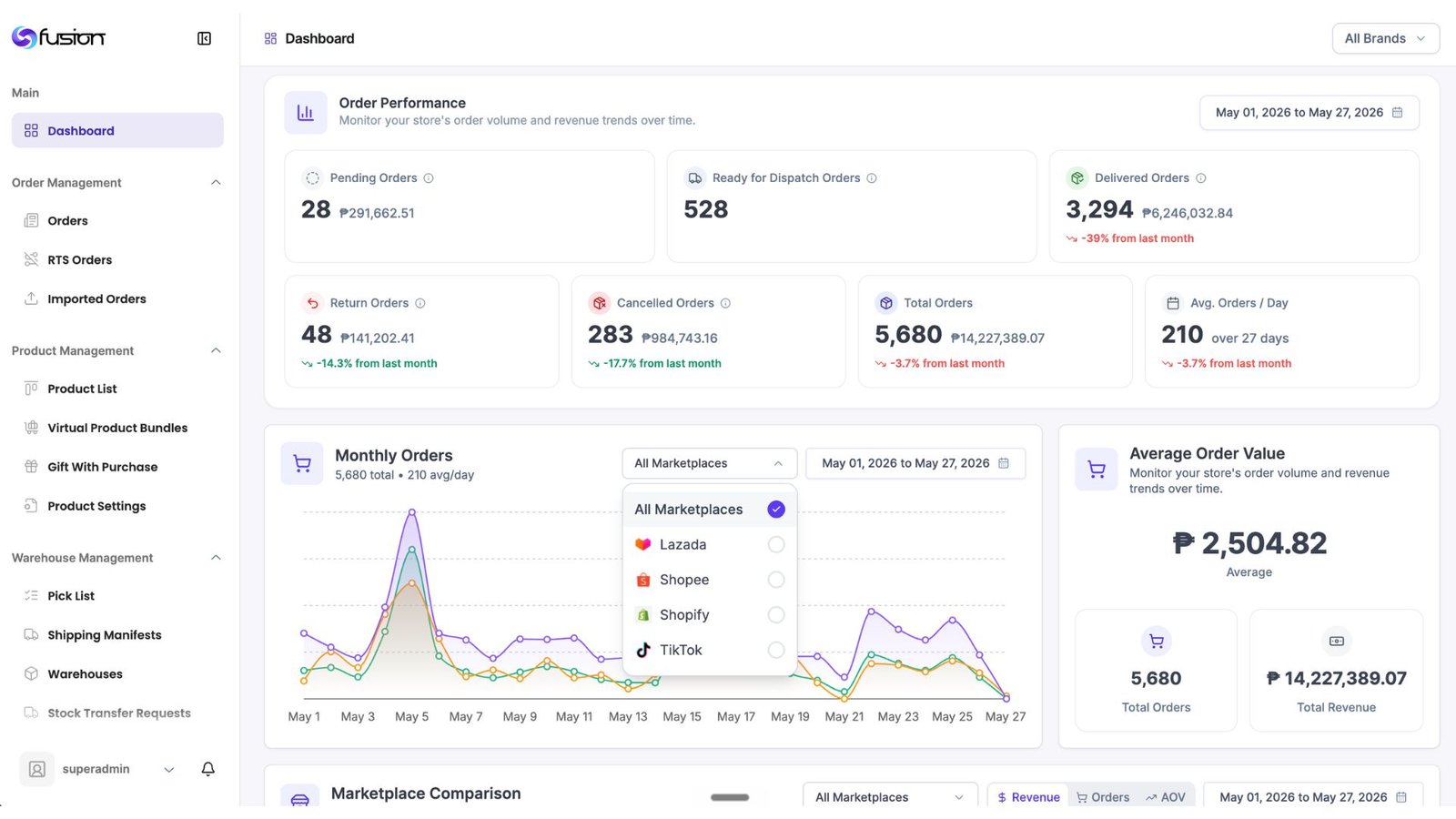The height and width of the screenshot is (819, 1456).
Task: Click the ₱ 2,504.82 average value
Action: 1249,543
